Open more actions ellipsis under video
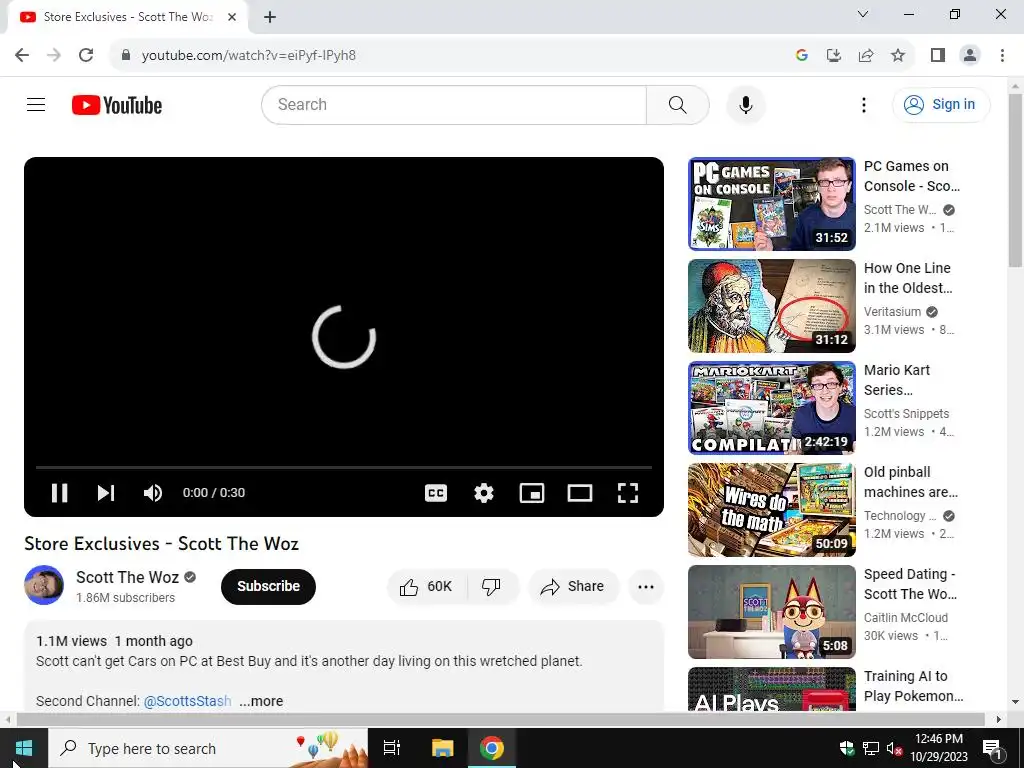 coord(646,586)
